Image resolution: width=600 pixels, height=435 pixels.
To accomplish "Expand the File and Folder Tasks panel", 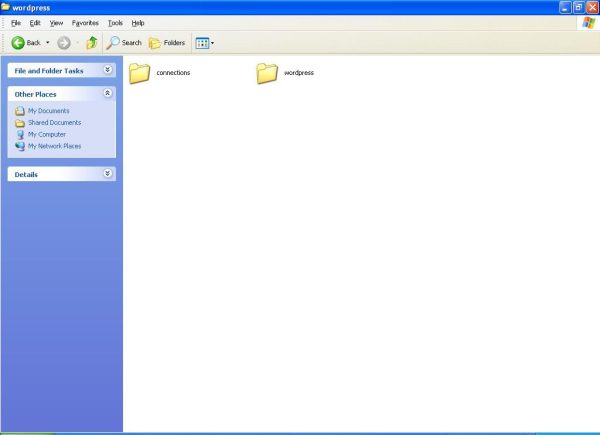I will click(x=108, y=70).
